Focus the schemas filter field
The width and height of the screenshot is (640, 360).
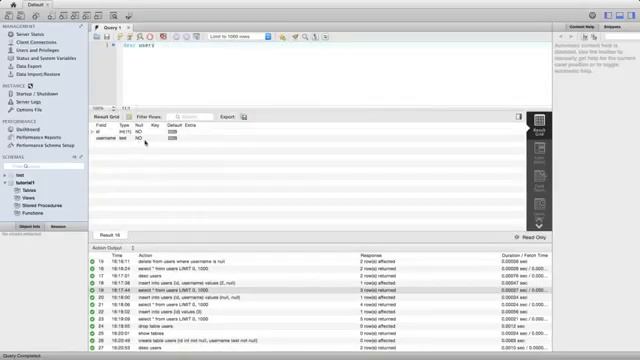pos(44,166)
